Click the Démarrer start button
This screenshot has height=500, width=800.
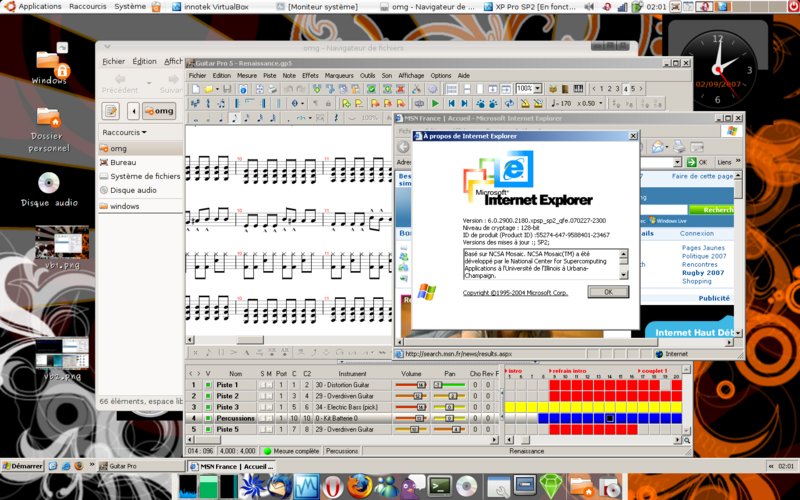(x=22, y=466)
